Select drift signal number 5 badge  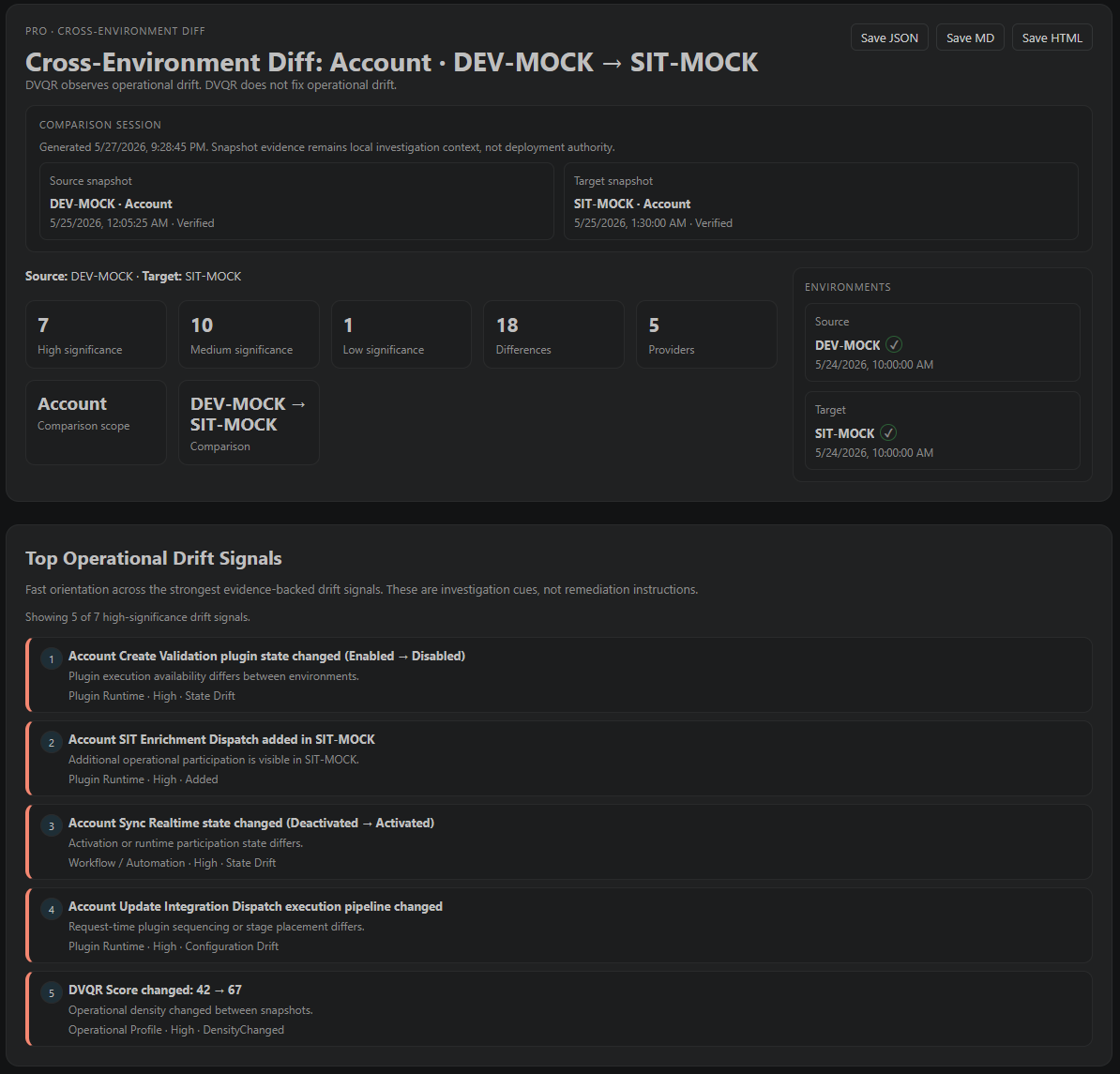tap(52, 992)
